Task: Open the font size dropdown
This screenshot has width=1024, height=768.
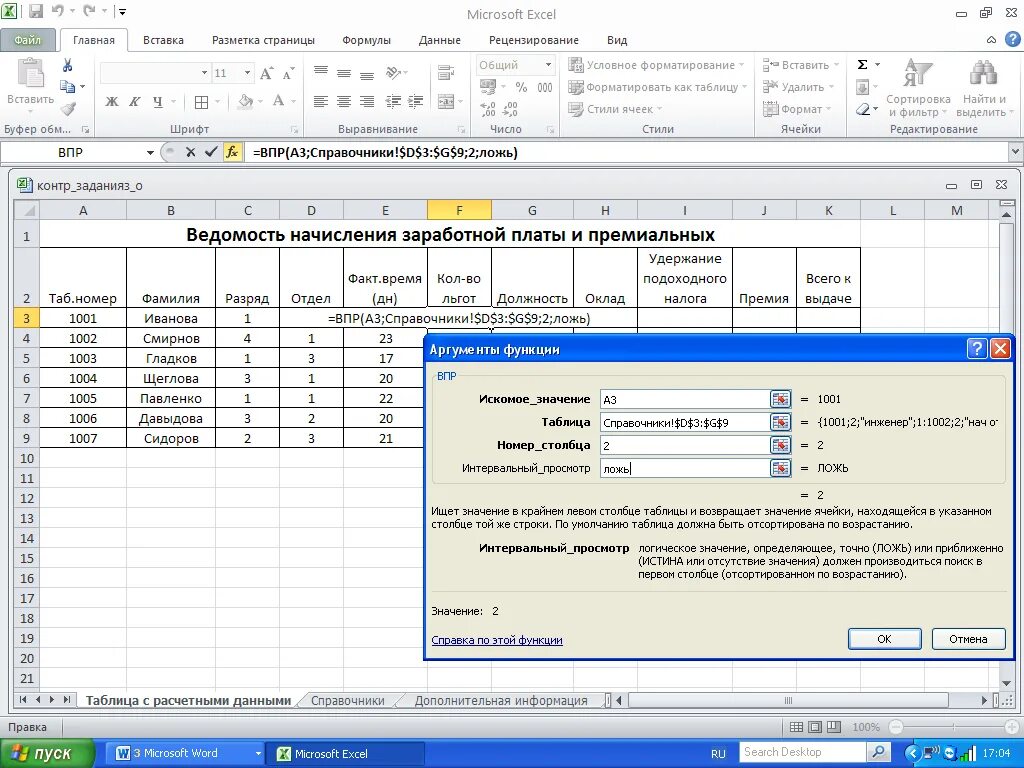Action: [x=248, y=73]
